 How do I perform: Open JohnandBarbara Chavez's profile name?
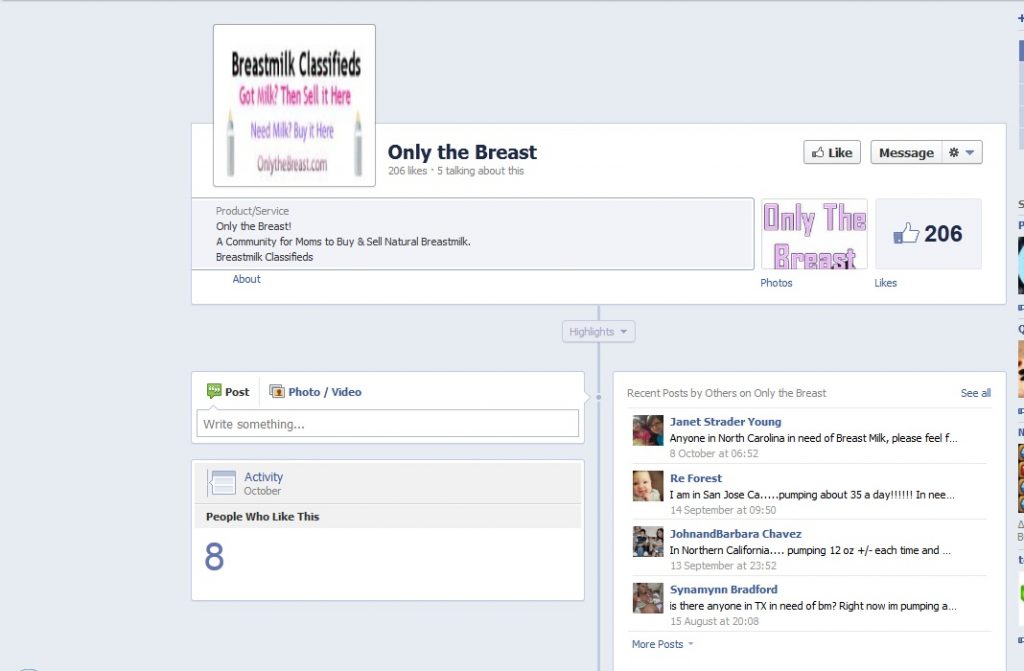coord(735,534)
